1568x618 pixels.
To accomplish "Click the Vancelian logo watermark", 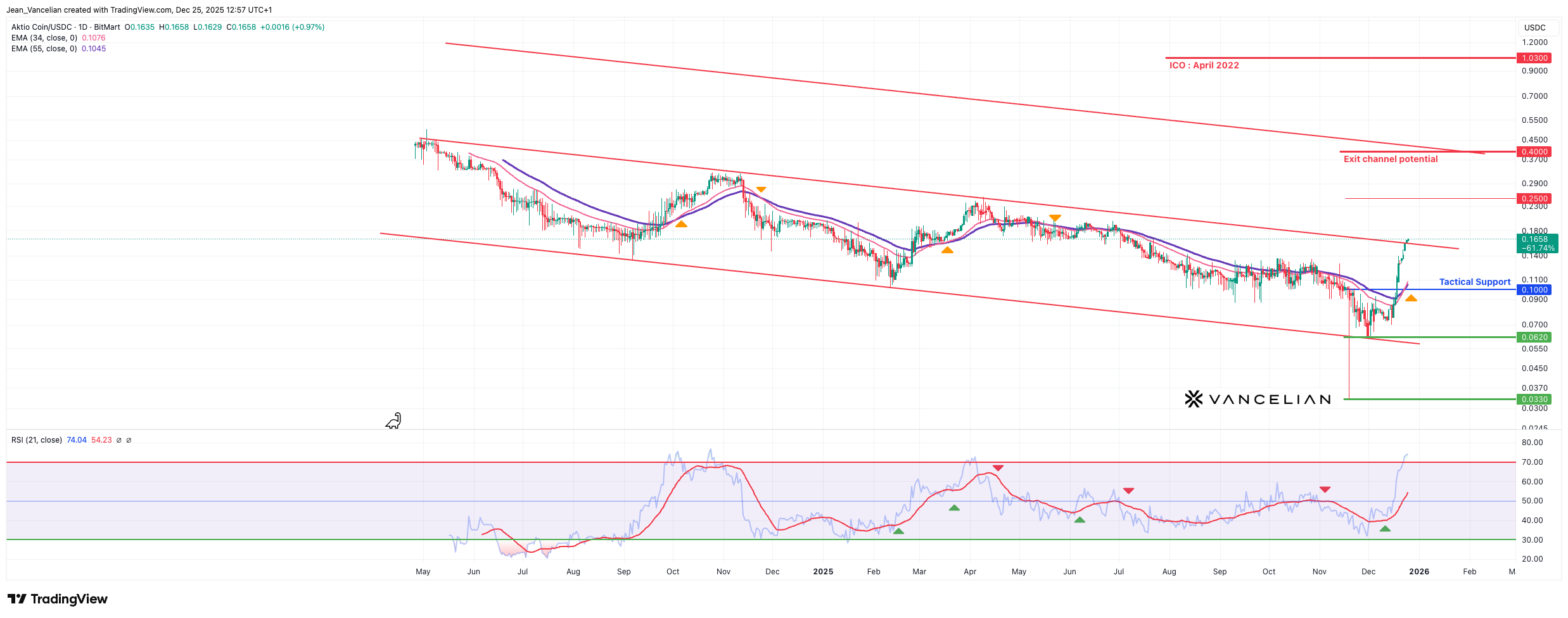I will click(x=1257, y=399).
